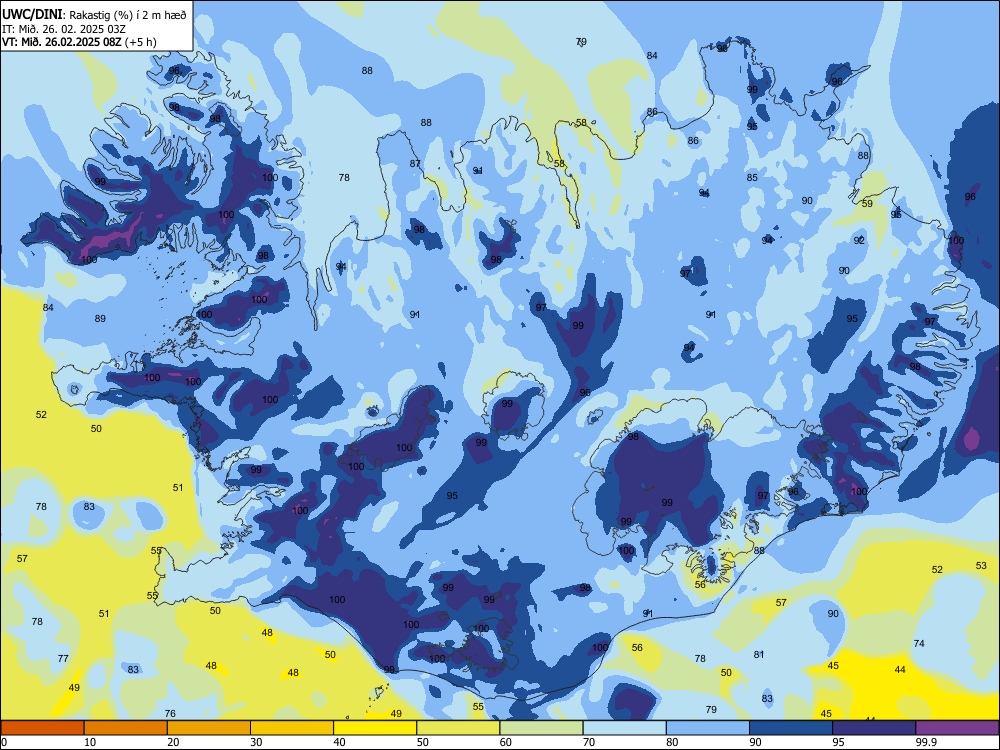Click the humidity value '85' on the map

(x=752, y=177)
